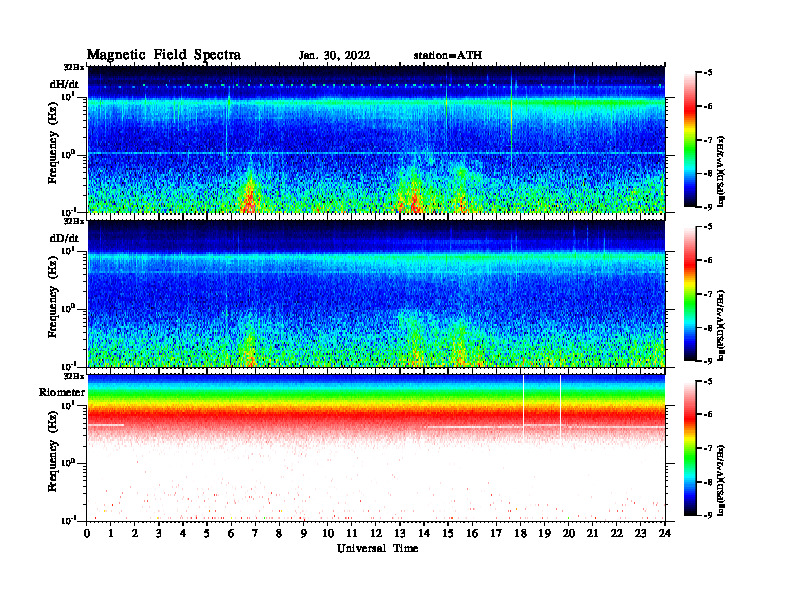Click the "32Hz" label atop the dH/dt panel

(74, 67)
